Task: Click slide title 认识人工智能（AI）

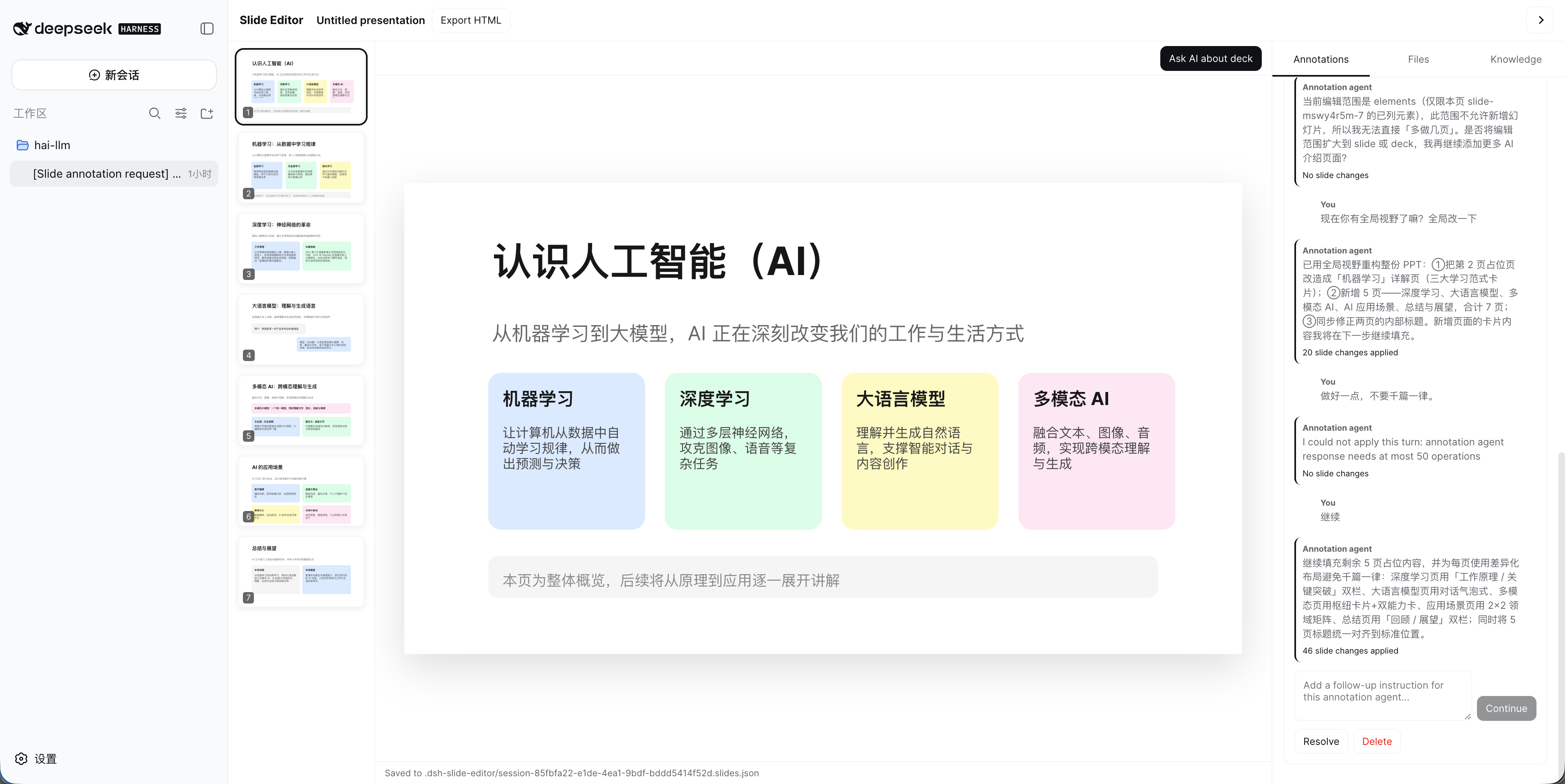Action: click(658, 261)
